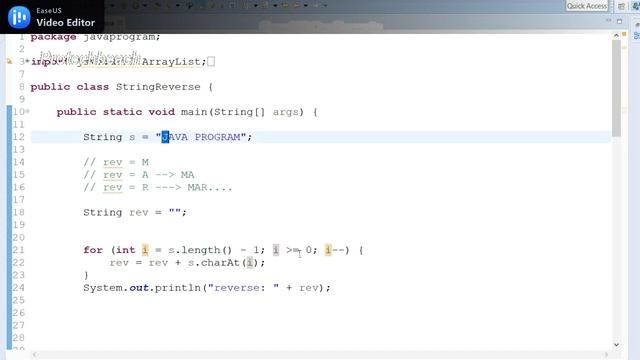The height and width of the screenshot is (360, 640).
Task: Click the for keyword on line 21
Action: [x=93, y=250]
